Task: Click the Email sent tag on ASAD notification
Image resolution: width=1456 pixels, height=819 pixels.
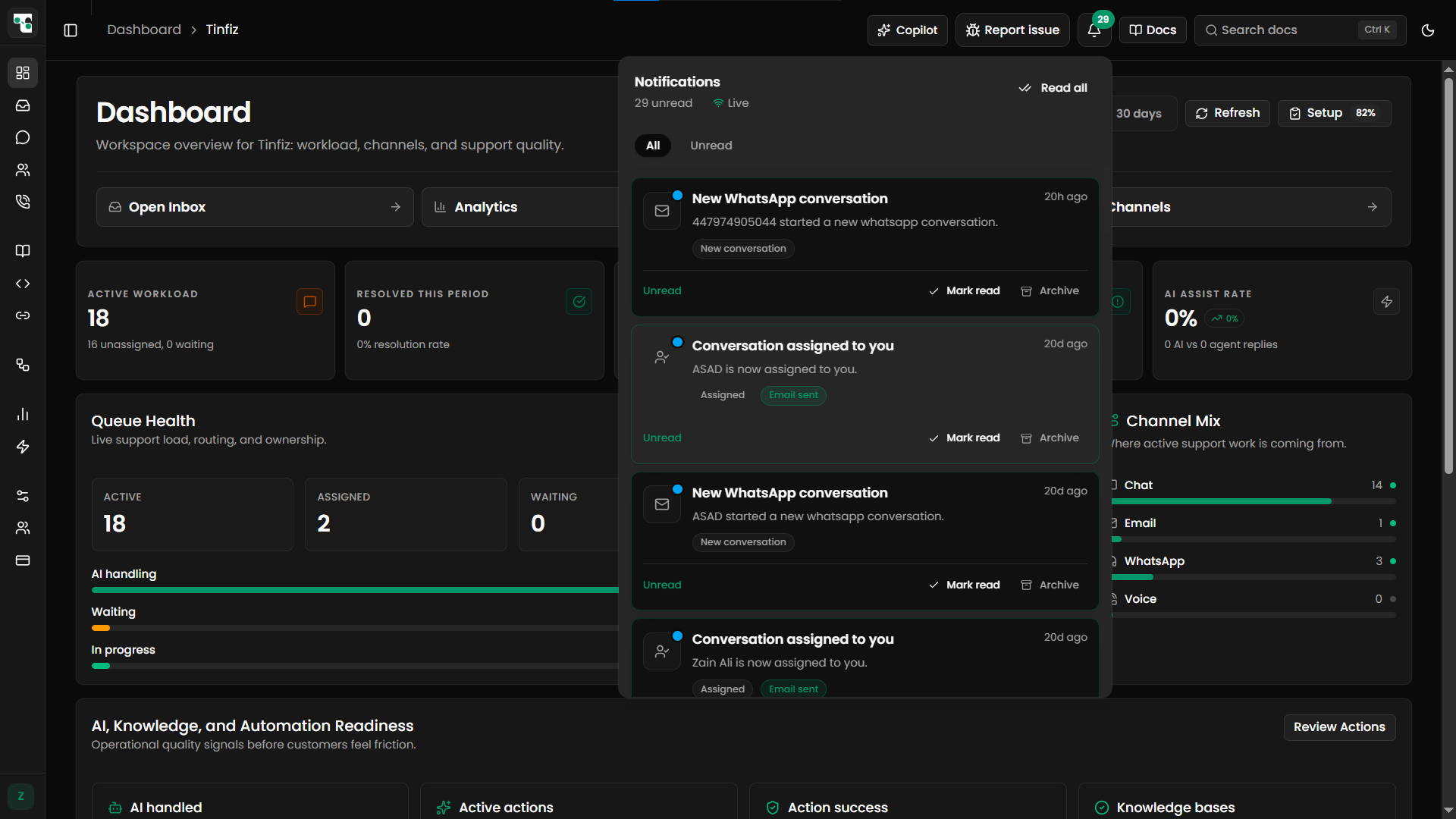Action: 793,395
